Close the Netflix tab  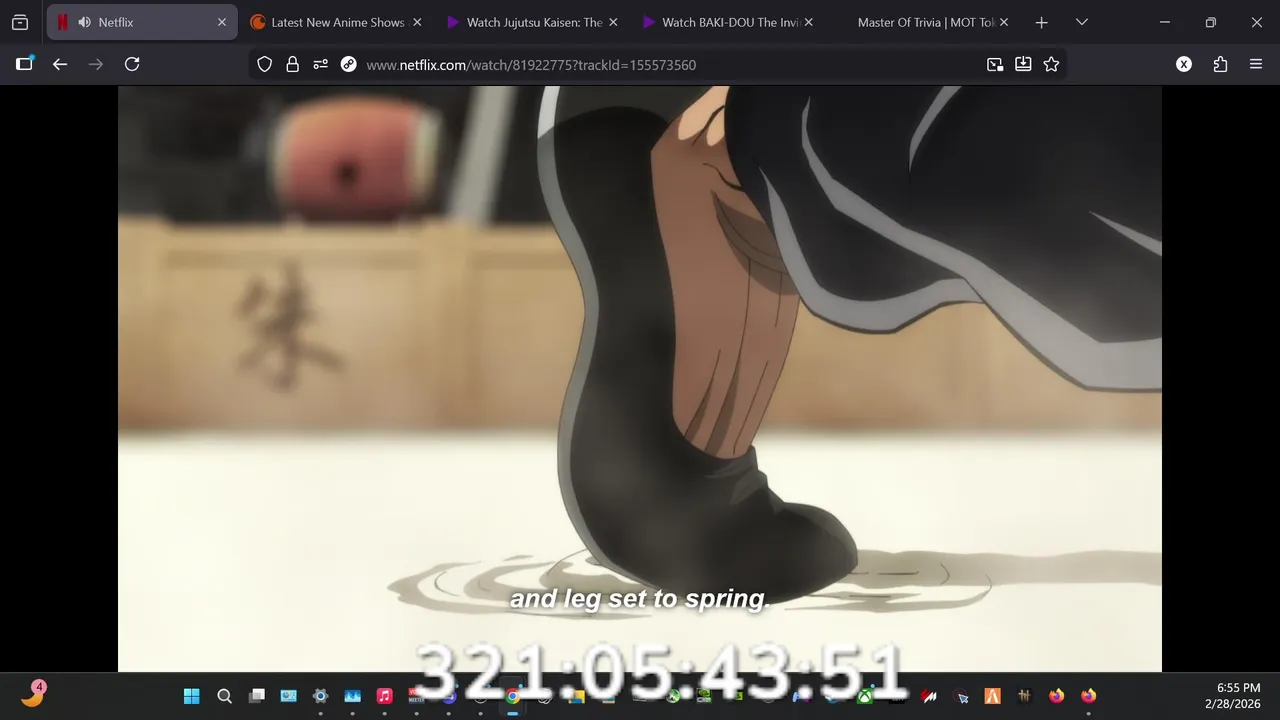tap(222, 22)
